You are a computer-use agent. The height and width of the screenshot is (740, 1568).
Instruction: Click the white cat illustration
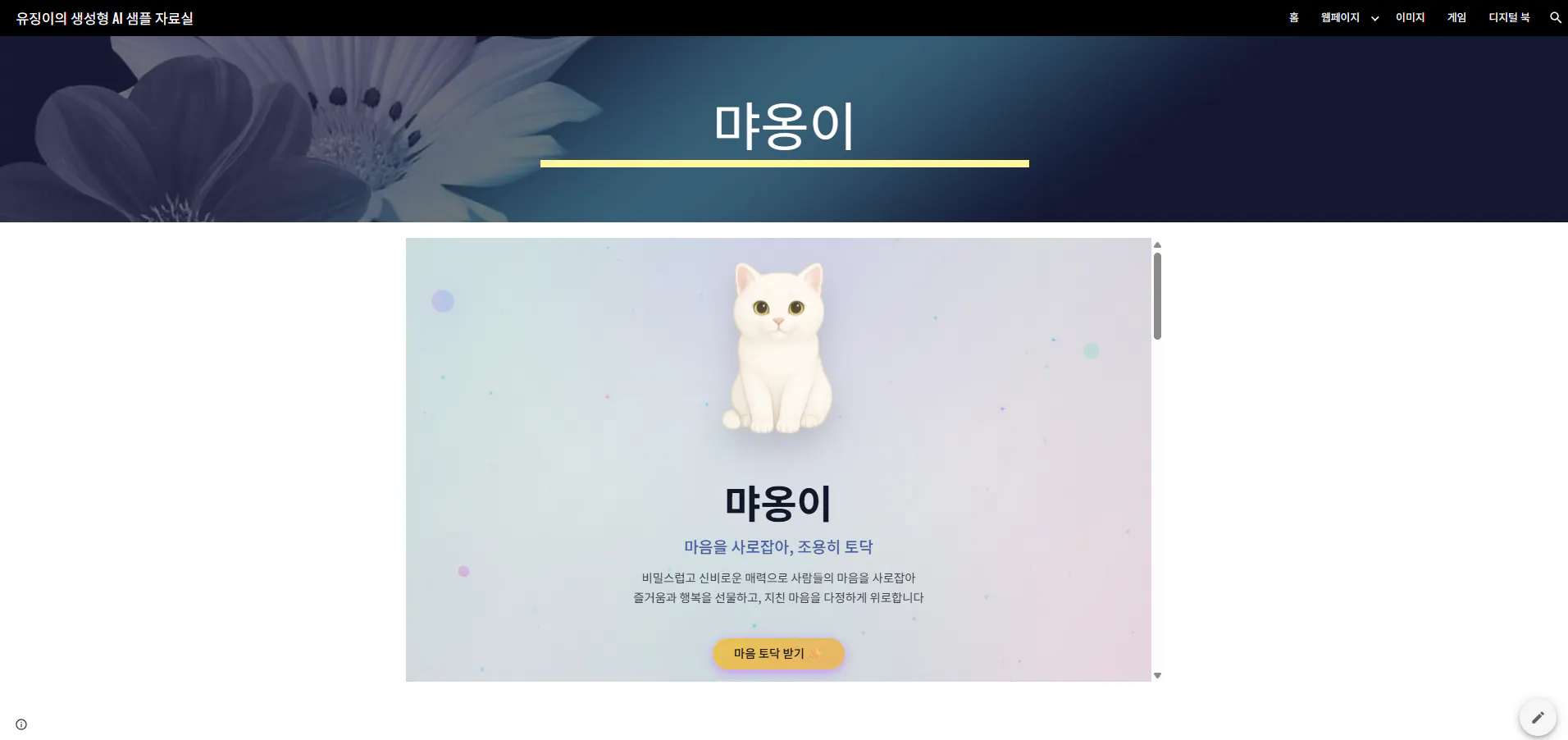[x=778, y=348]
